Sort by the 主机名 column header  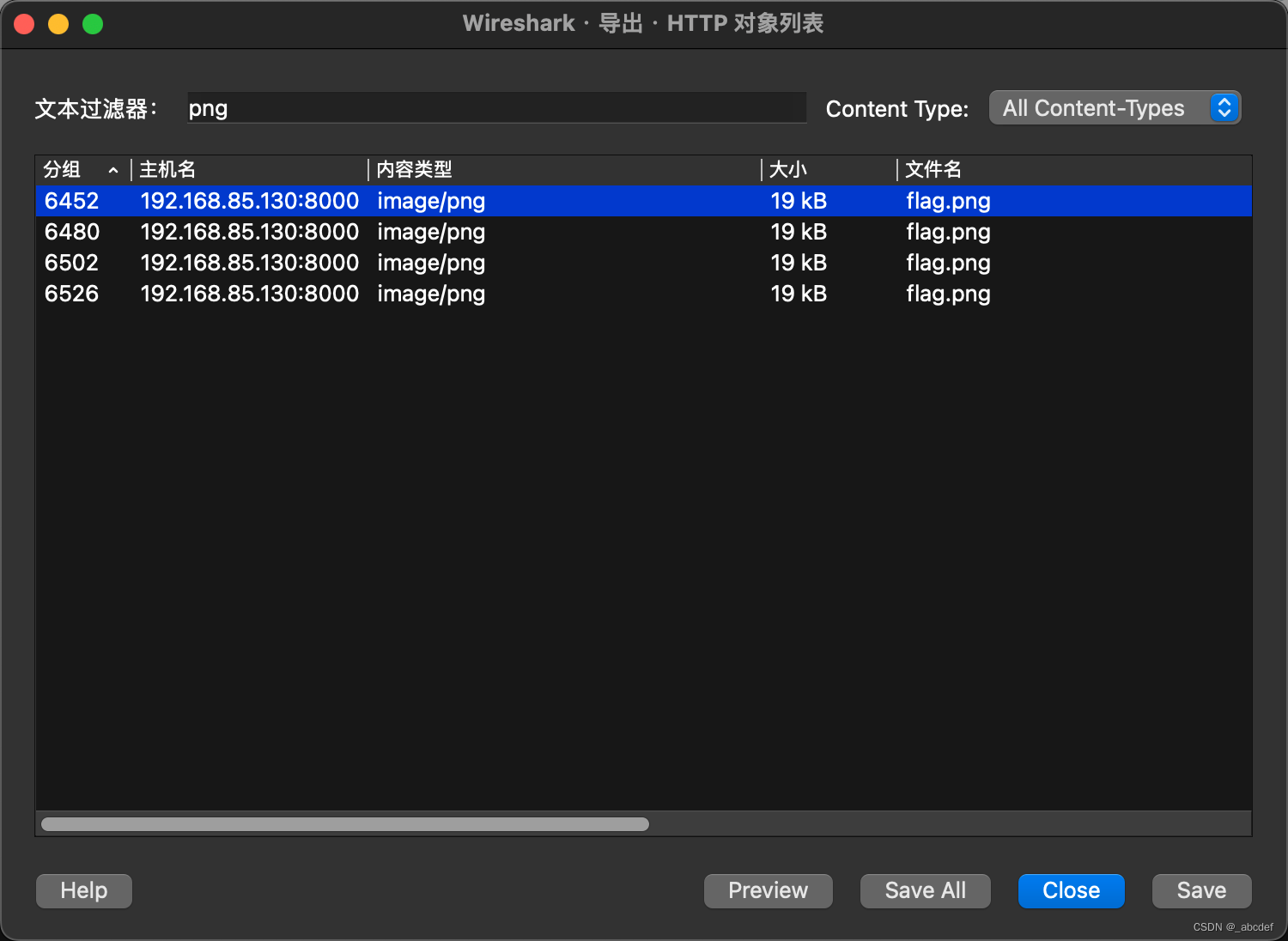249,170
